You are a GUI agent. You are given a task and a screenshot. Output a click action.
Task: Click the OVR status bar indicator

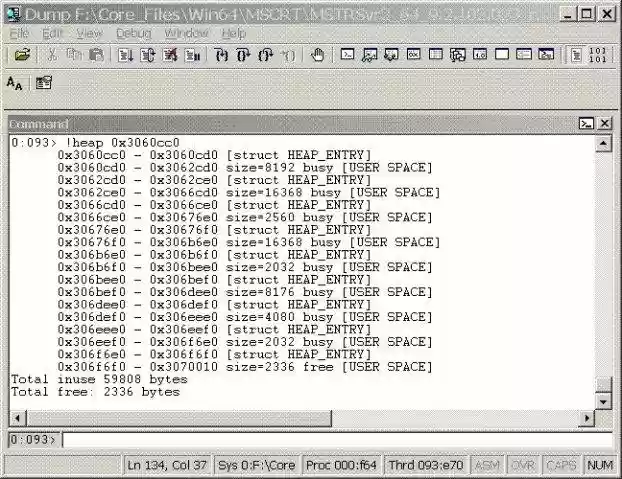click(523, 465)
